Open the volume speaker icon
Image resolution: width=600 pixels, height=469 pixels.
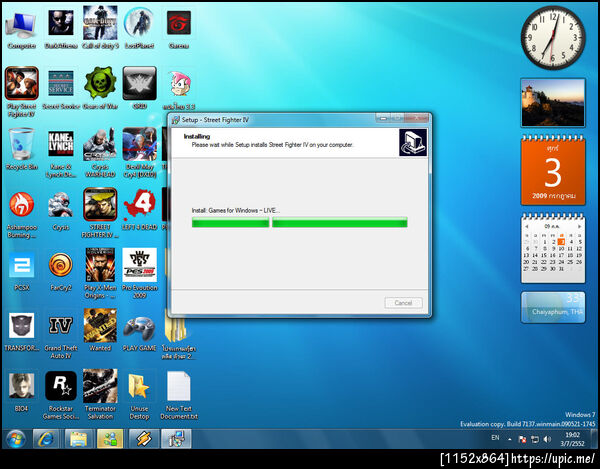coord(548,439)
